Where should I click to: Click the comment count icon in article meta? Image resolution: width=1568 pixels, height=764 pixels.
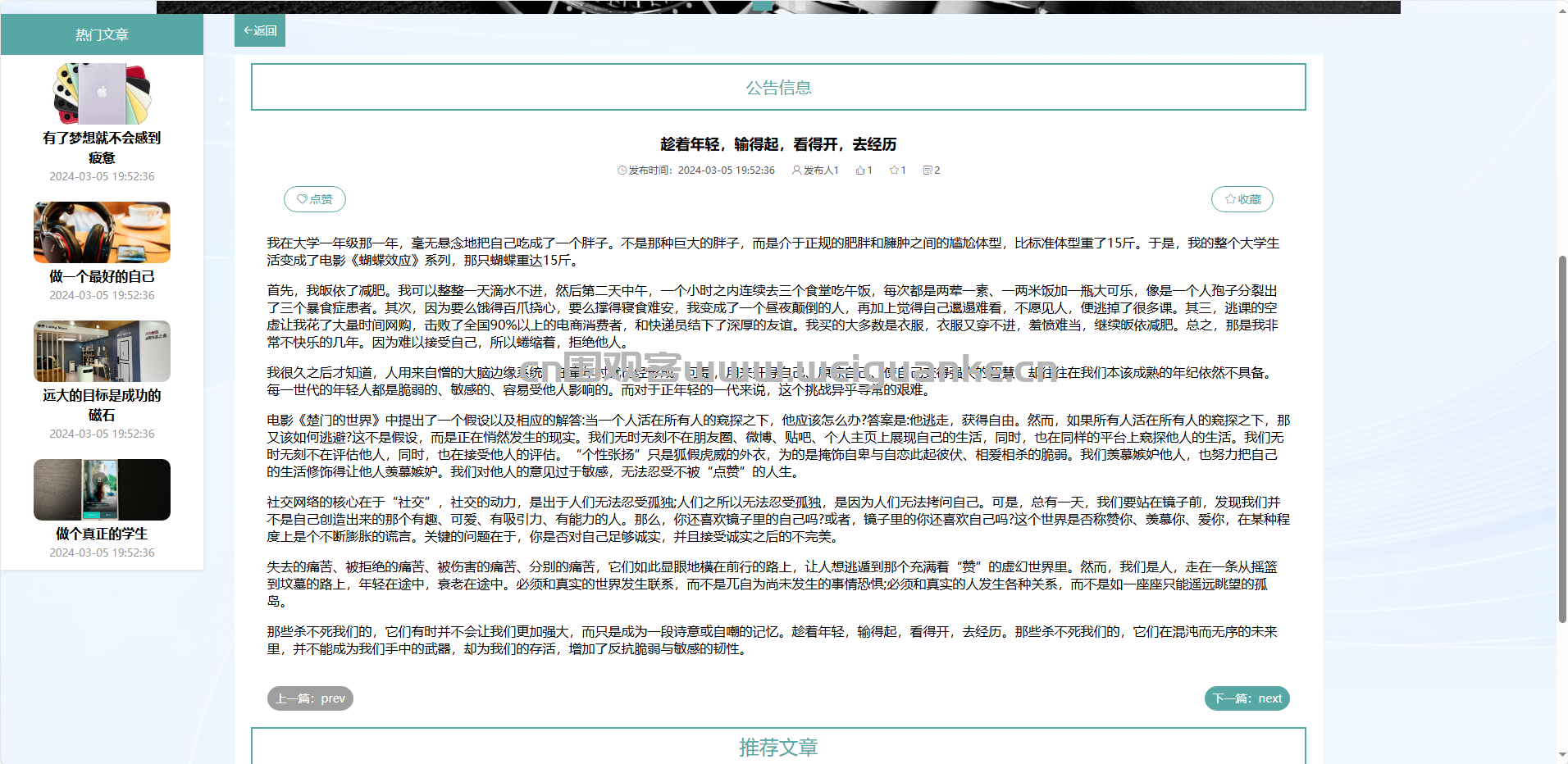928,171
